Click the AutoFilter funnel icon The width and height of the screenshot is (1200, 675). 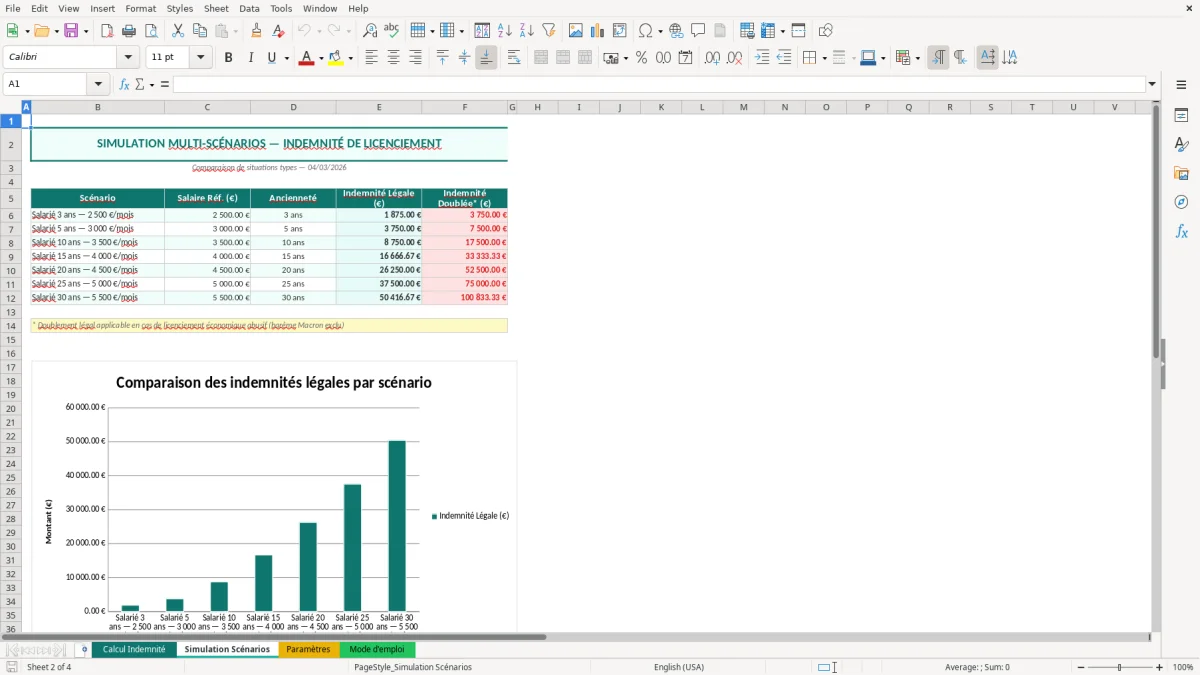[549, 31]
